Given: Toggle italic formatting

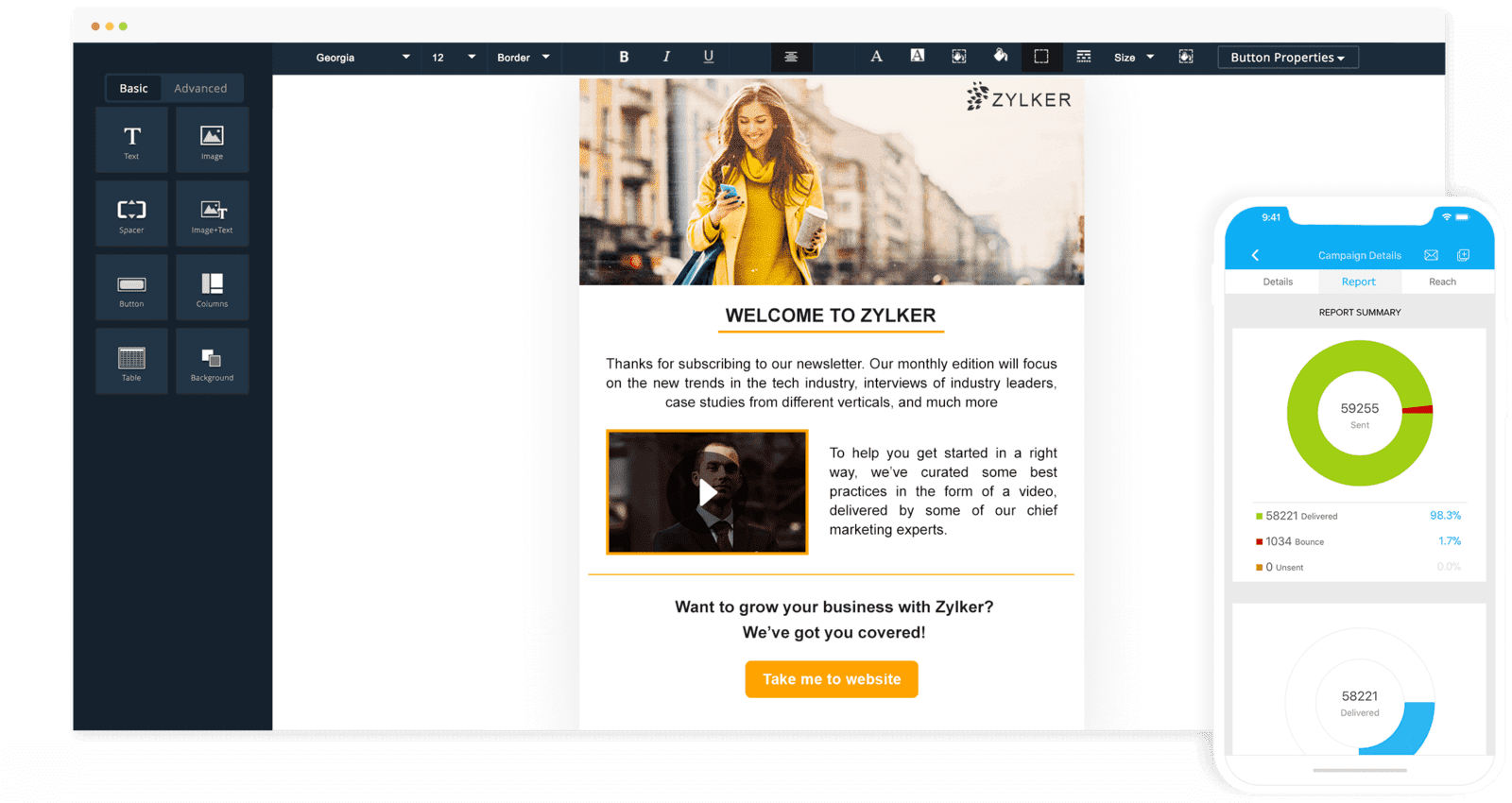Looking at the screenshot, I should pos(666,57).
